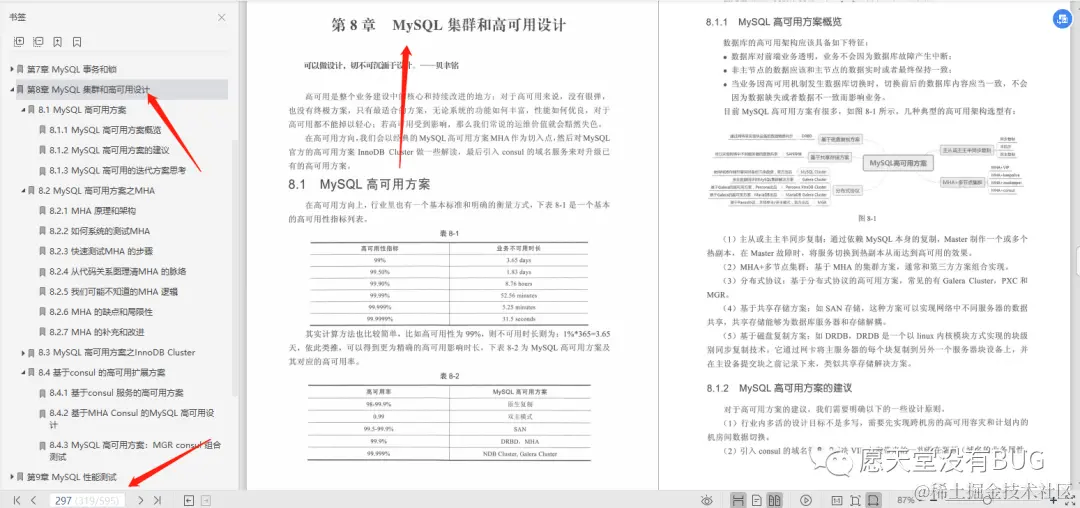Click the expand all bookmarks icon
Viewport: 1080px width, 508px height.
coord(19,41)
